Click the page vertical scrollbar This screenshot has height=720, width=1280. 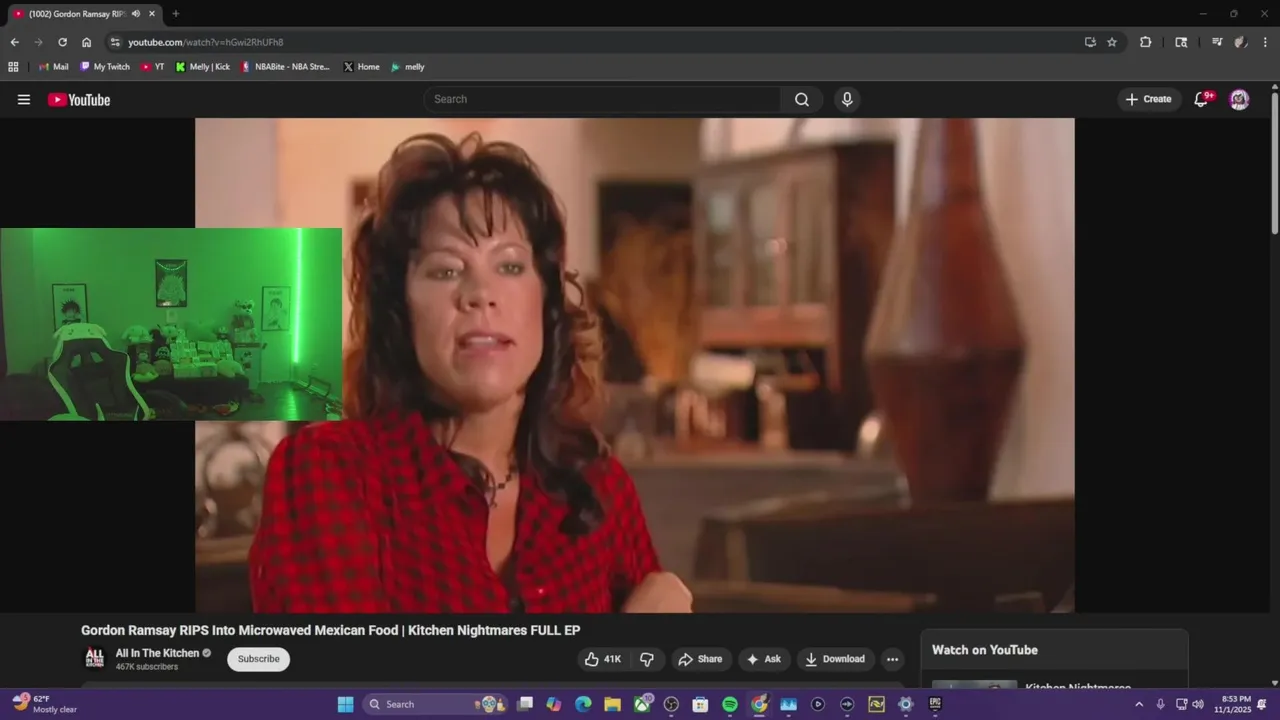(x=1275, y=165)
